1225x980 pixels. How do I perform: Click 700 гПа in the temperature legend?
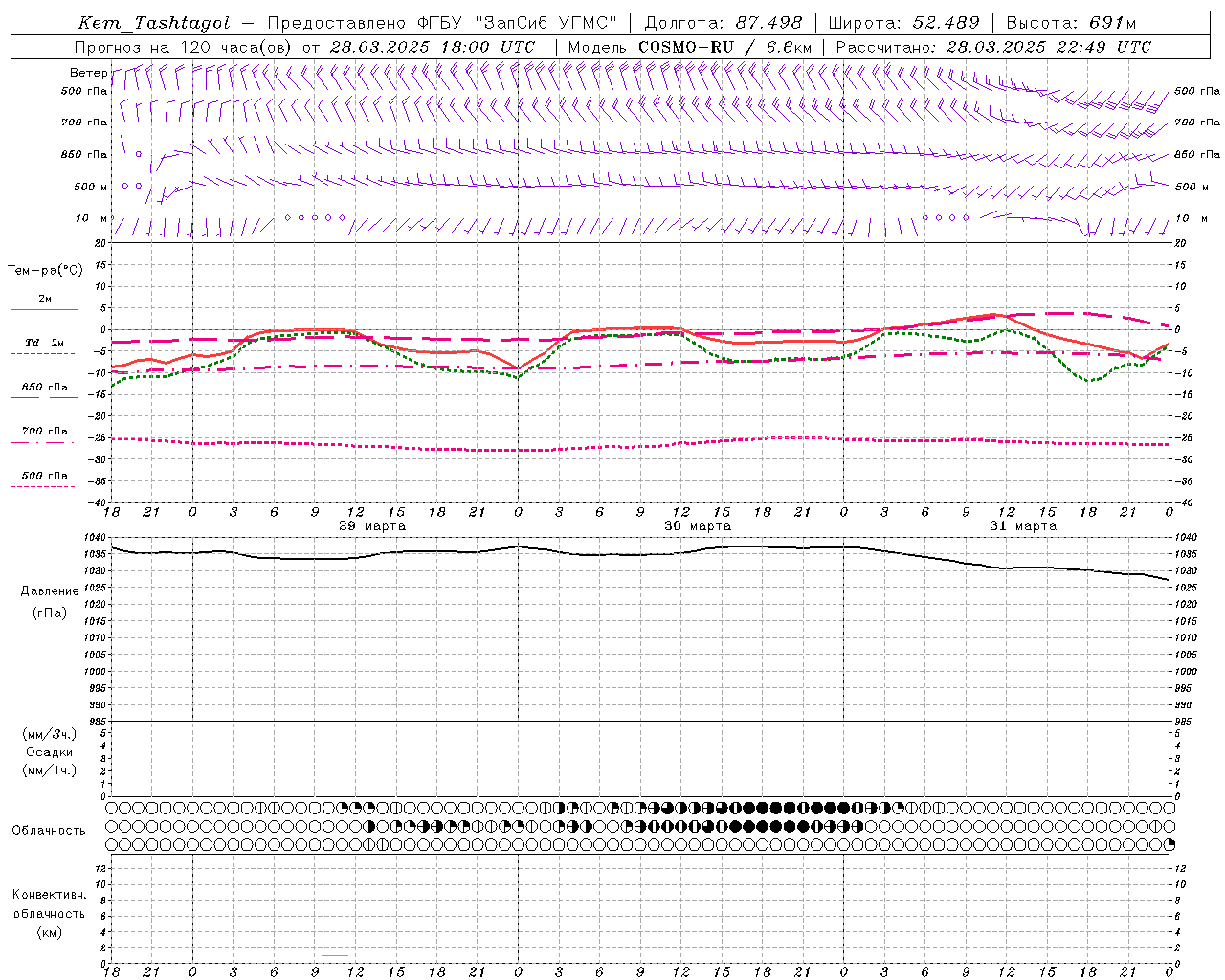click(x=44, y=432)
